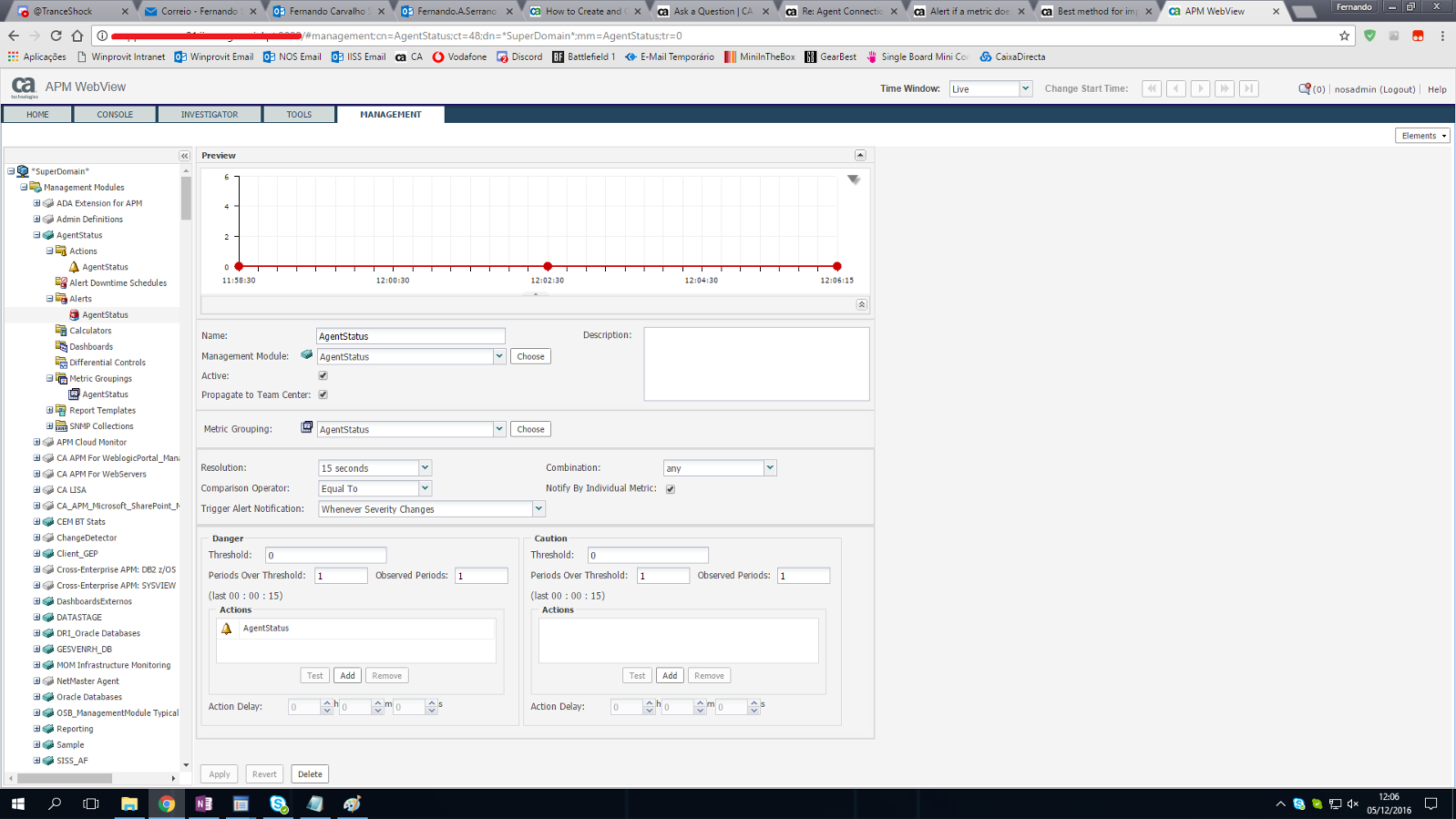Click the AgentStatus metric grouping icon in tree
Image resolution: width=1456 pixels, height=819 pixels.
pos(75,394)
